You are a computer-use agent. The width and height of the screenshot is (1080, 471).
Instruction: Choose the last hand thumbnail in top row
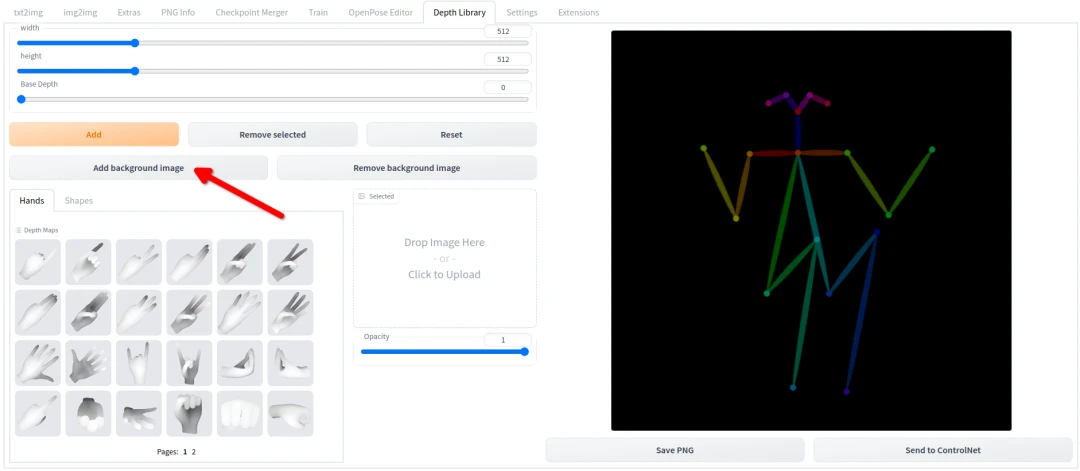point(290,261)
